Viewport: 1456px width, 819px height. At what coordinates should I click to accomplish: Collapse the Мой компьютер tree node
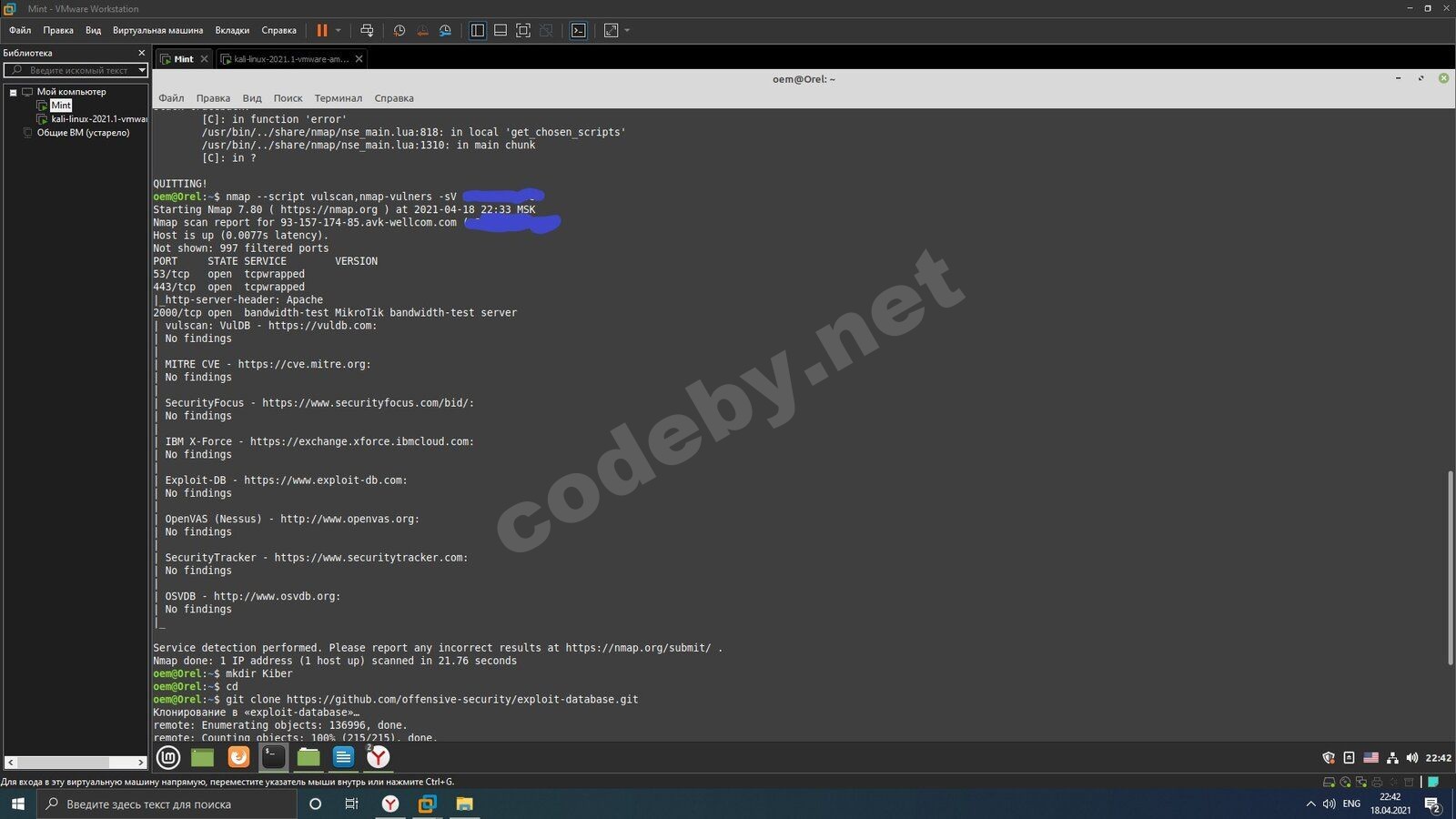(x=14, y=92)
